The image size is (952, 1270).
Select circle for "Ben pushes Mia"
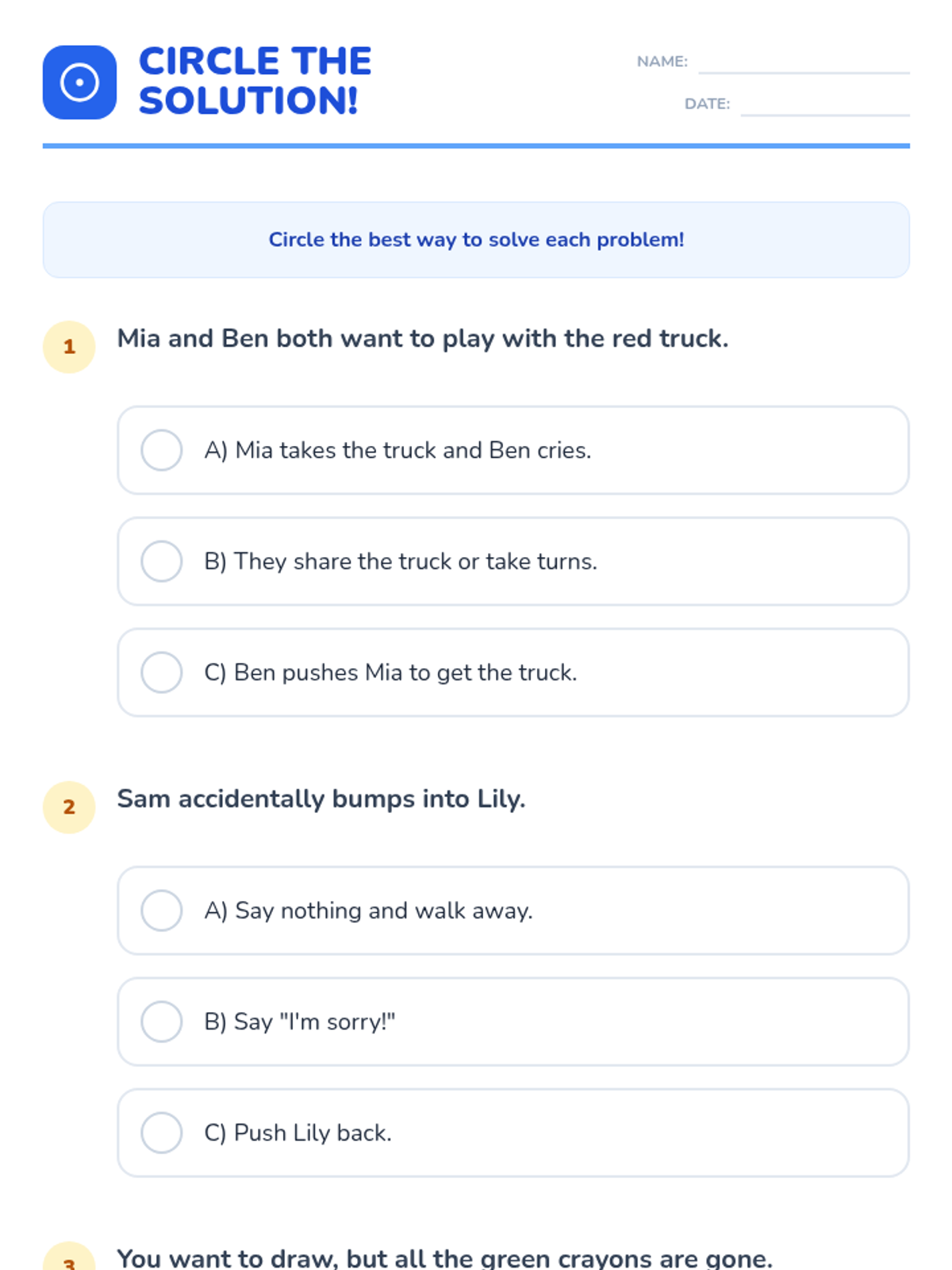coord(162,672)
